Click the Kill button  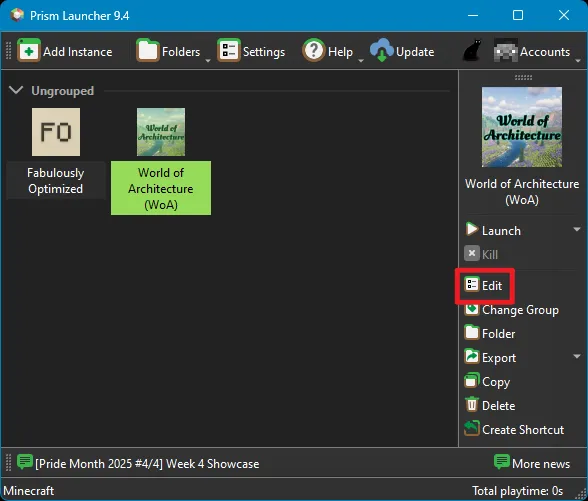481,254
